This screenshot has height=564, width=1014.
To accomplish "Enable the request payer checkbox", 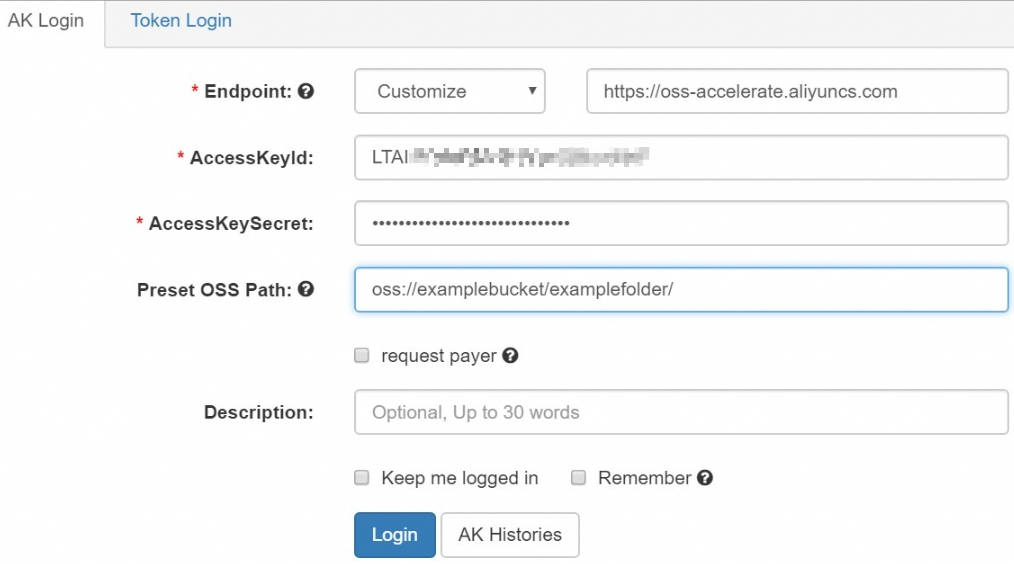I will pos(362,356).
